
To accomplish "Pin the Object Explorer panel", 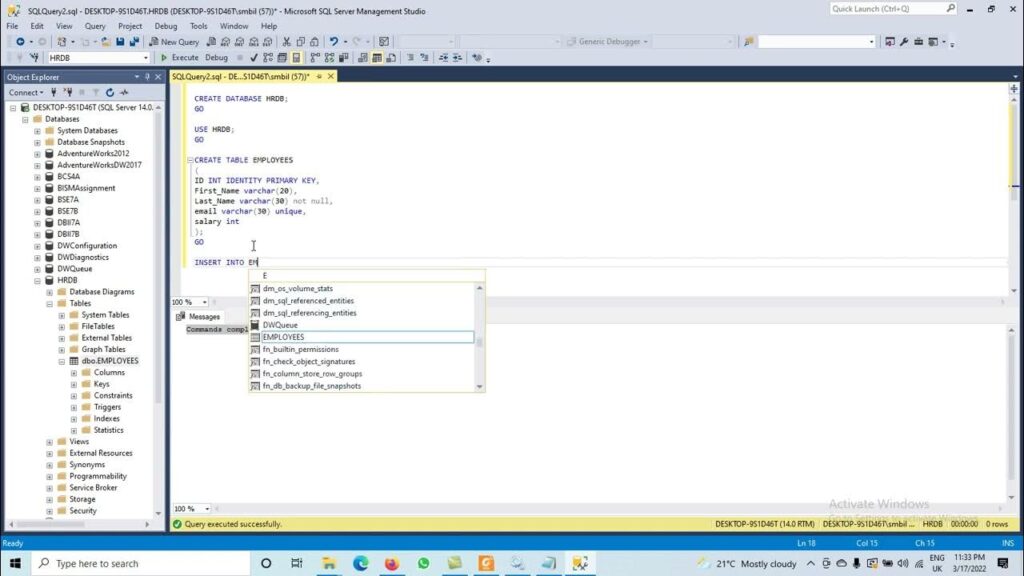I will click(148, 77).
